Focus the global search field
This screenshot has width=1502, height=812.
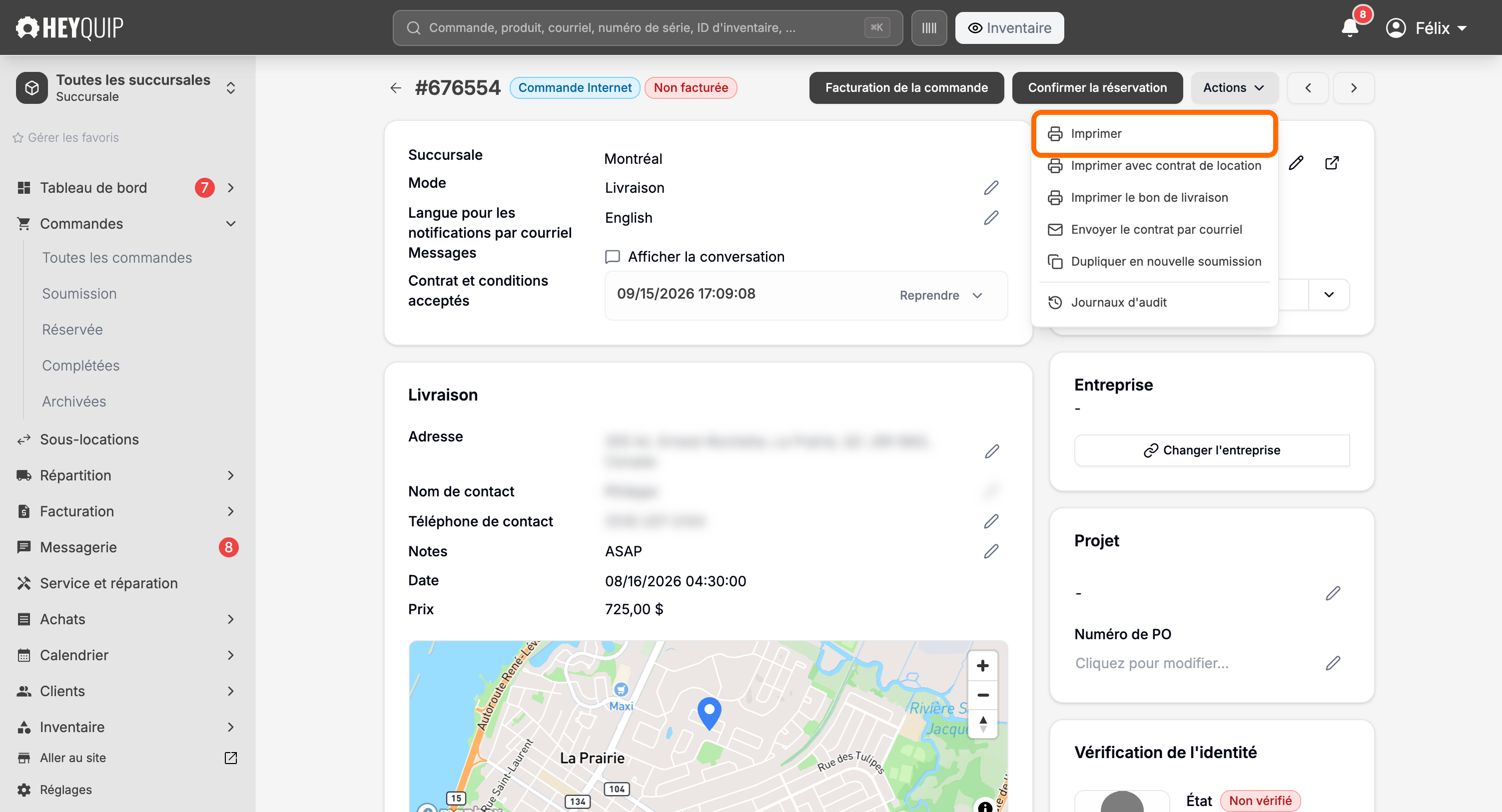pyautogui.click(x=647, y=28)
